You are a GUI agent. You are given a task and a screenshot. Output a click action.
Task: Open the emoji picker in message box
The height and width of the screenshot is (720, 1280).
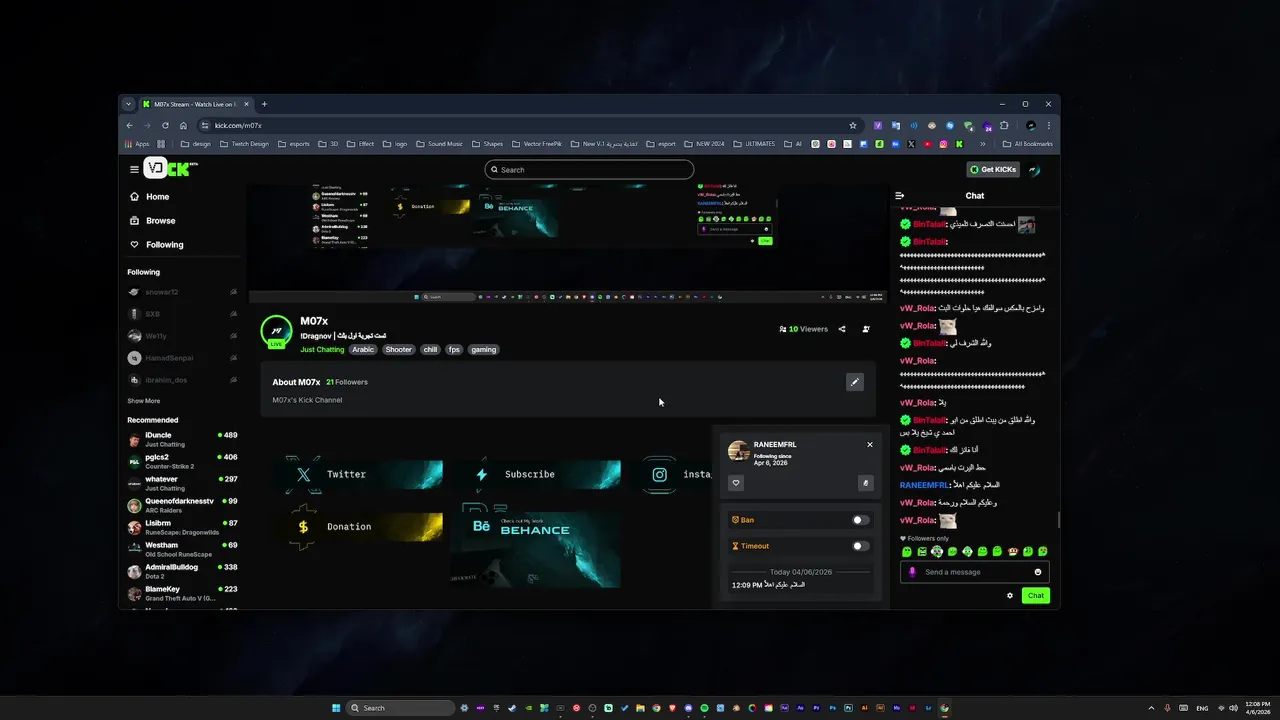coord(1038,572)
